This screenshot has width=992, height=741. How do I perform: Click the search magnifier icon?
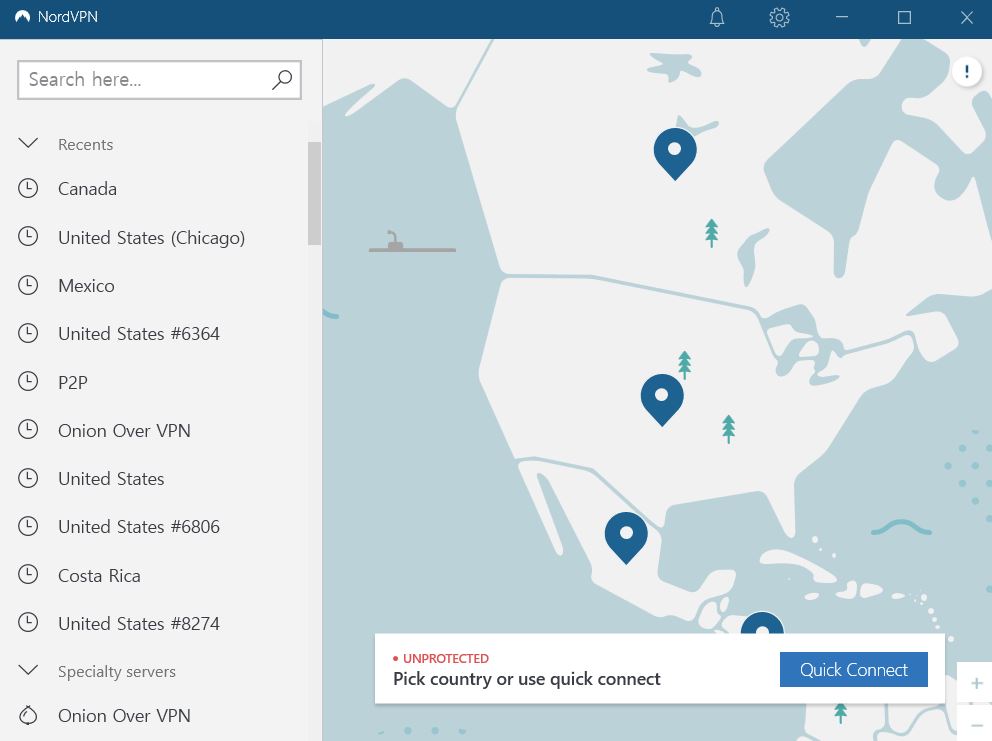tap(282, 80)
